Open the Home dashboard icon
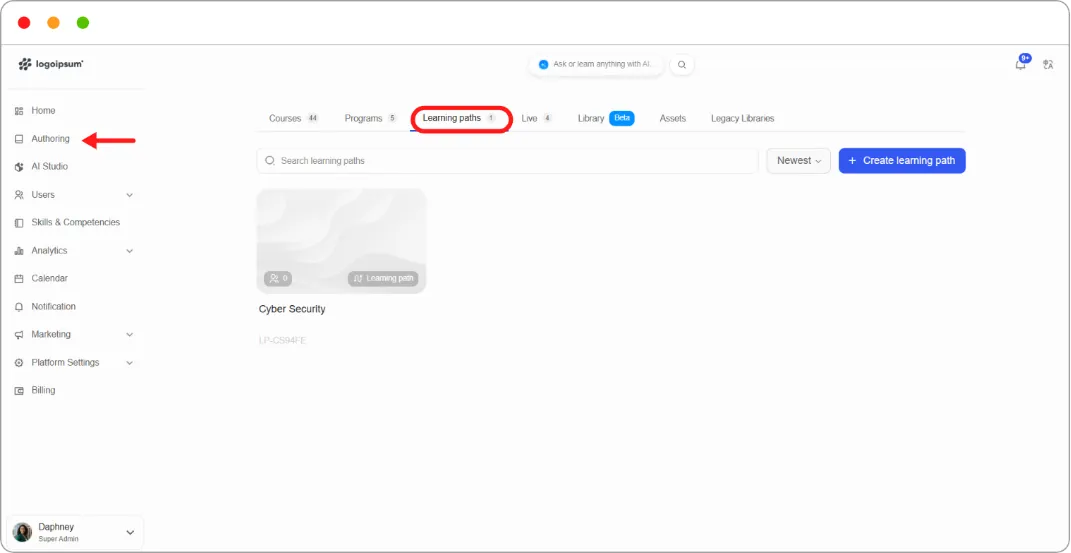1071x553 pixels. [x=19, y=111]
